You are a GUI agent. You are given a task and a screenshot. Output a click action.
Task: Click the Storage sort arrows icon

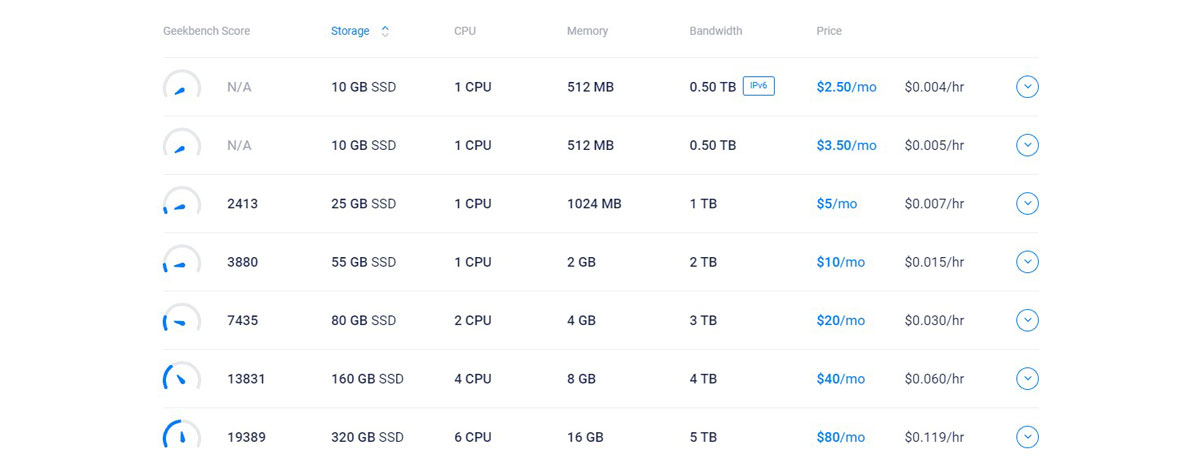pyautogui.click(x=385, y=31)
